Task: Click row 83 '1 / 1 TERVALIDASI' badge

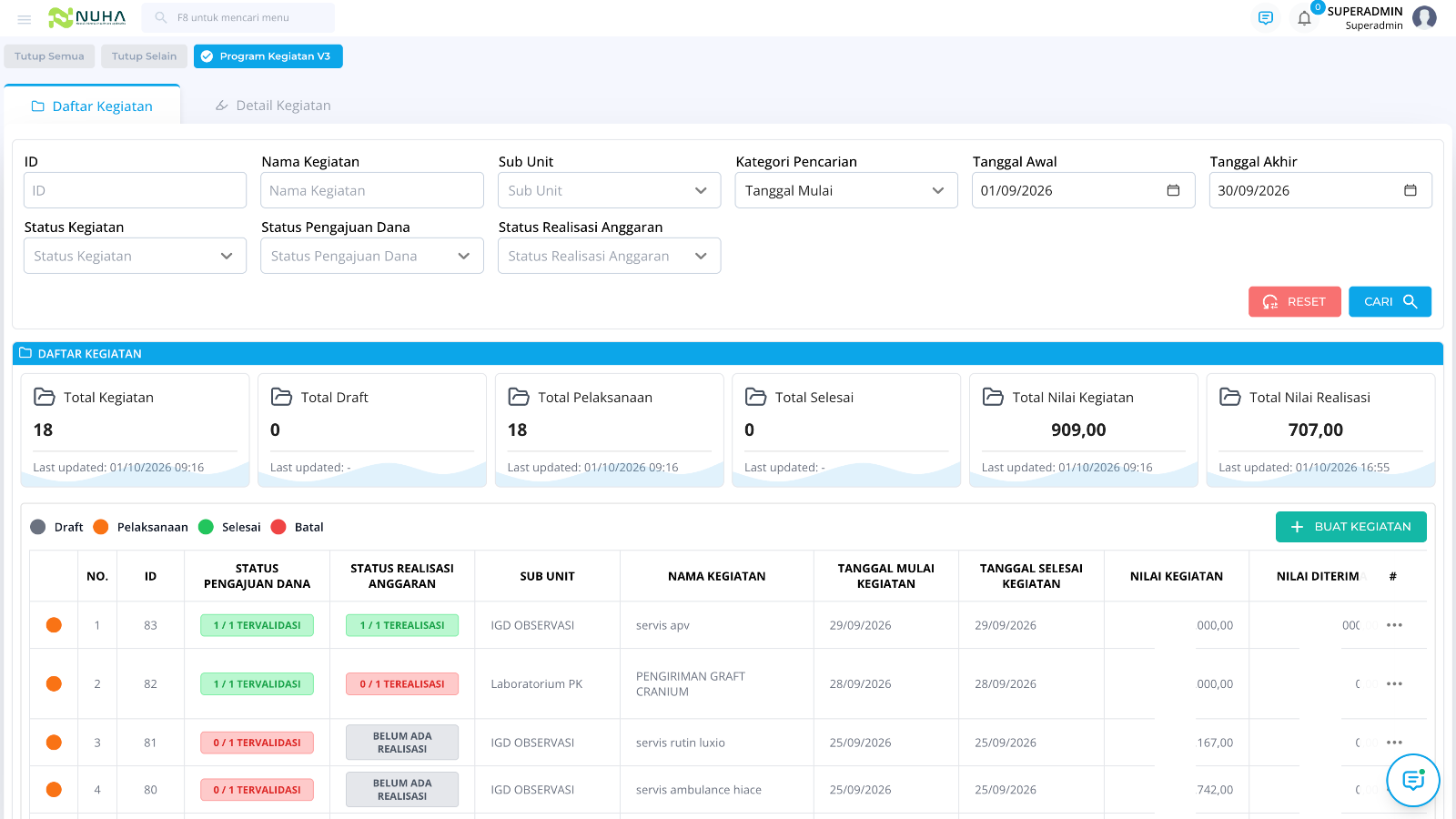Action: point(258,625)
